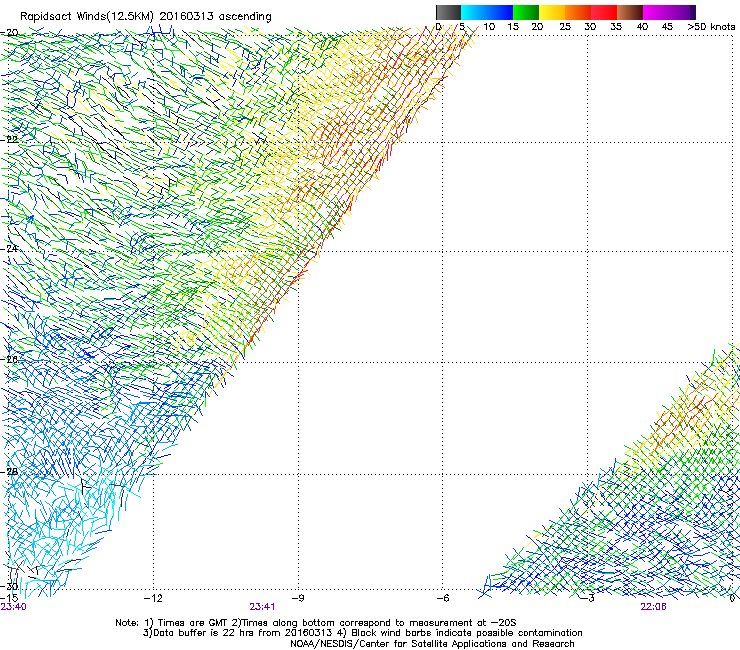Image resolution: width=740 pixels, height=650 pixels.
Task: Click the yellow 20-25 knots legend segment
Action: tap(552, 12)
